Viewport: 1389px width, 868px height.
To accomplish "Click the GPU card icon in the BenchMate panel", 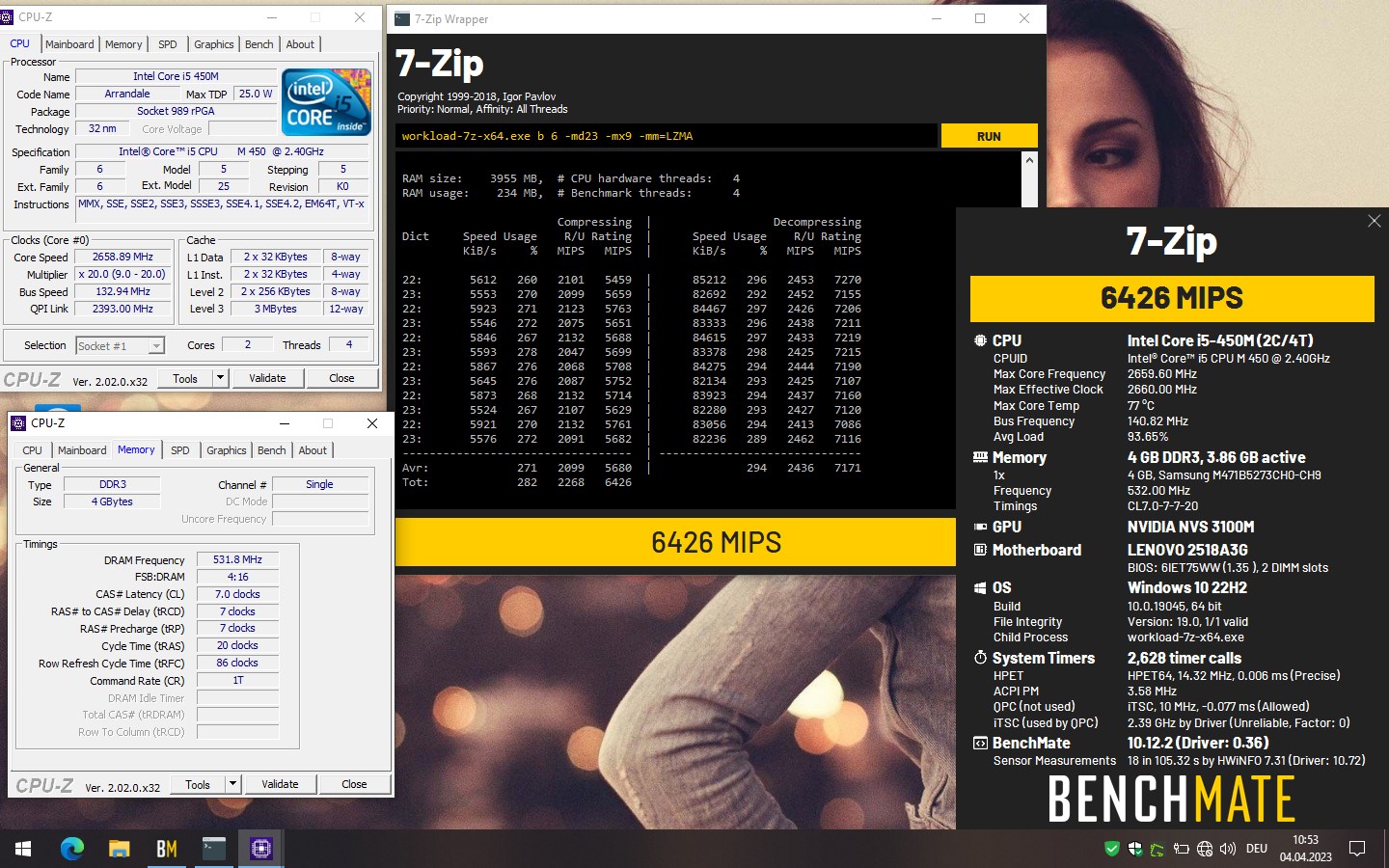I will [x=980, y=527].
